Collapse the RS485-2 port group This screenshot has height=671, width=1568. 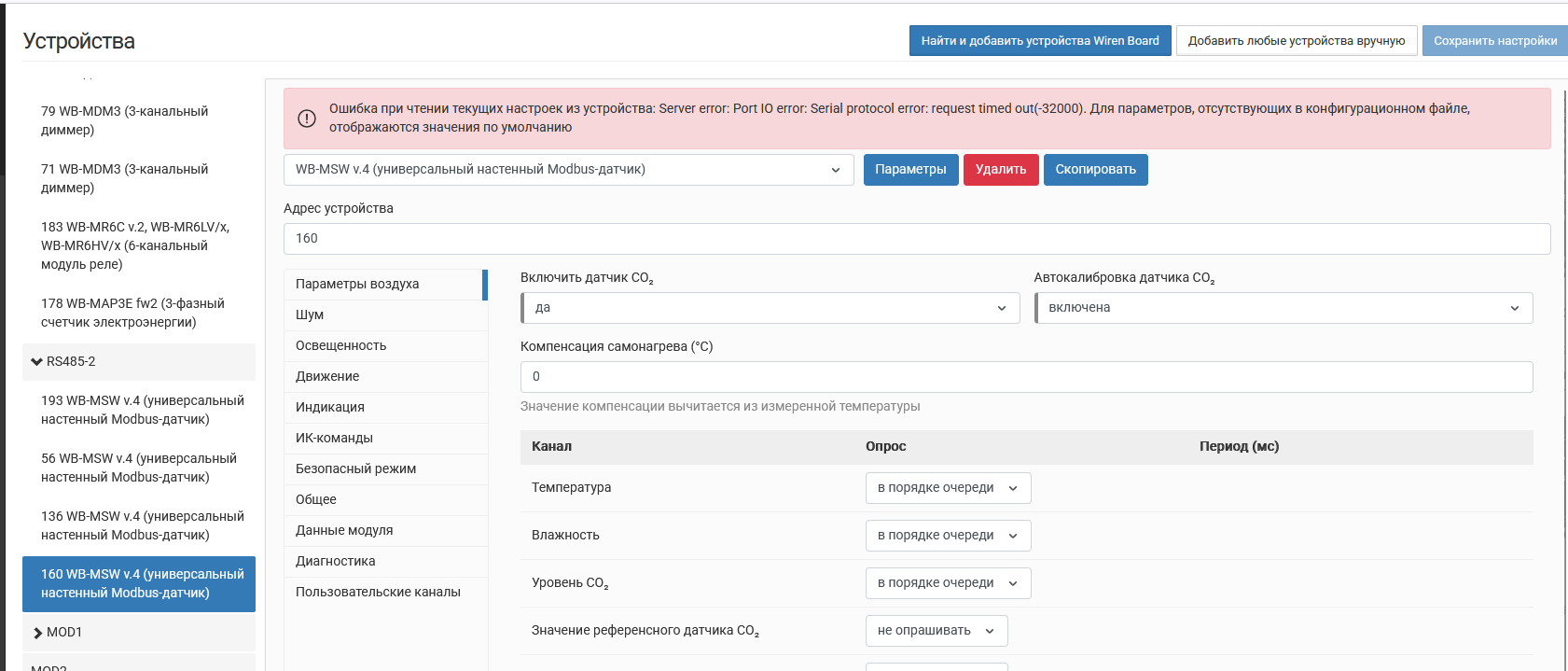pyautogui.click(x=37, y=361)
